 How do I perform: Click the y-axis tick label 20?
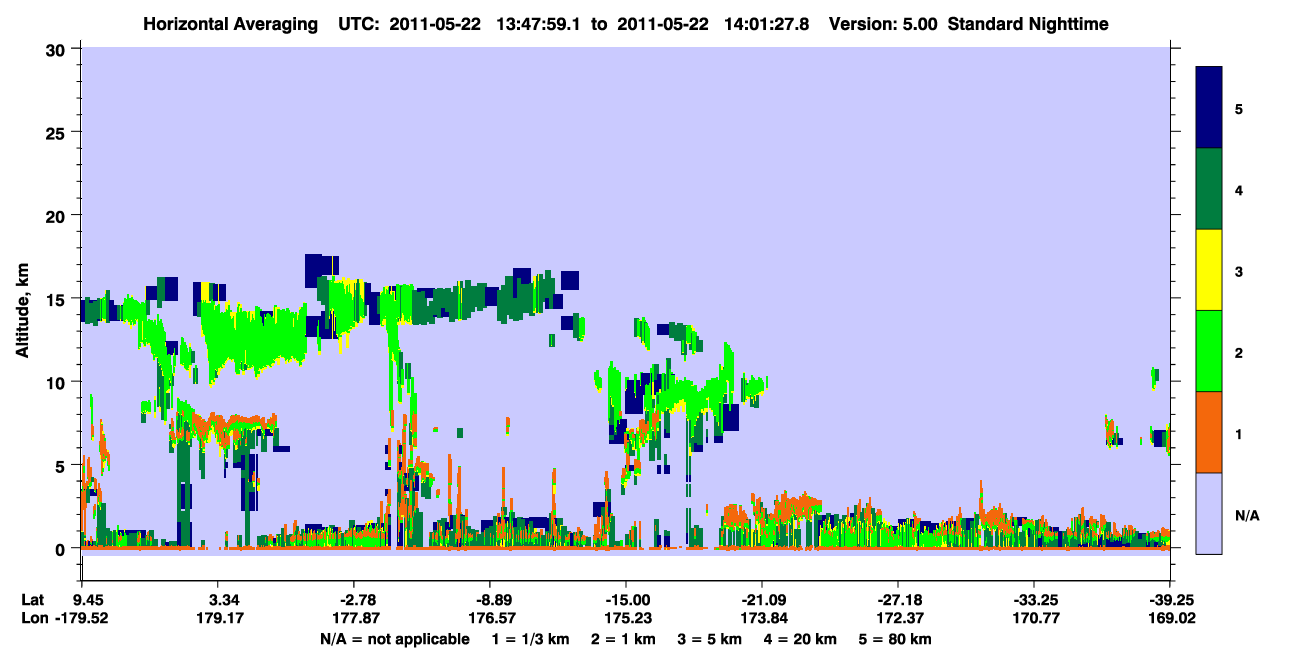click(58, 215)
